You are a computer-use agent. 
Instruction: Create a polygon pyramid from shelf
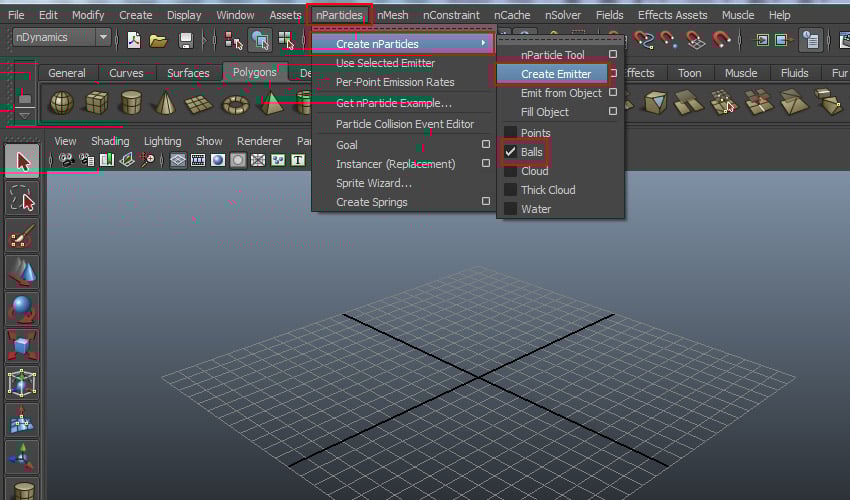pos(271,102)
